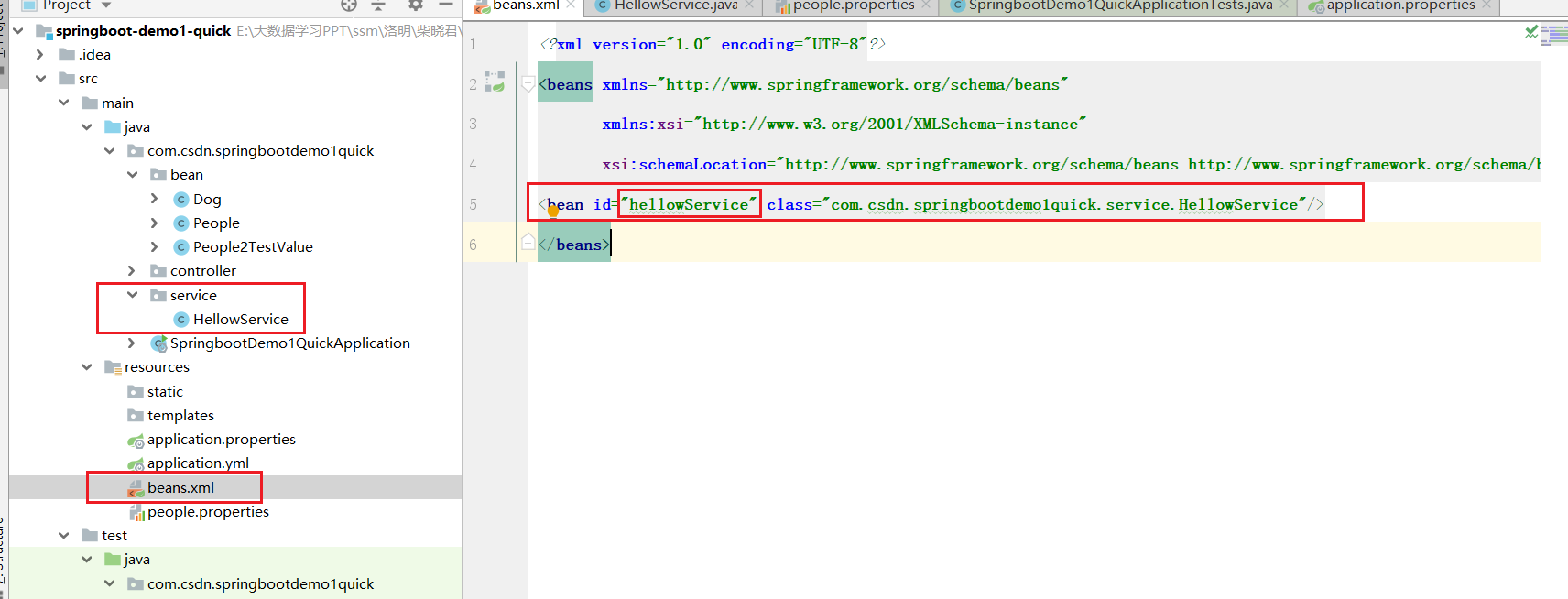Click the HellowService class icon in tree

(x=181, y=320)
